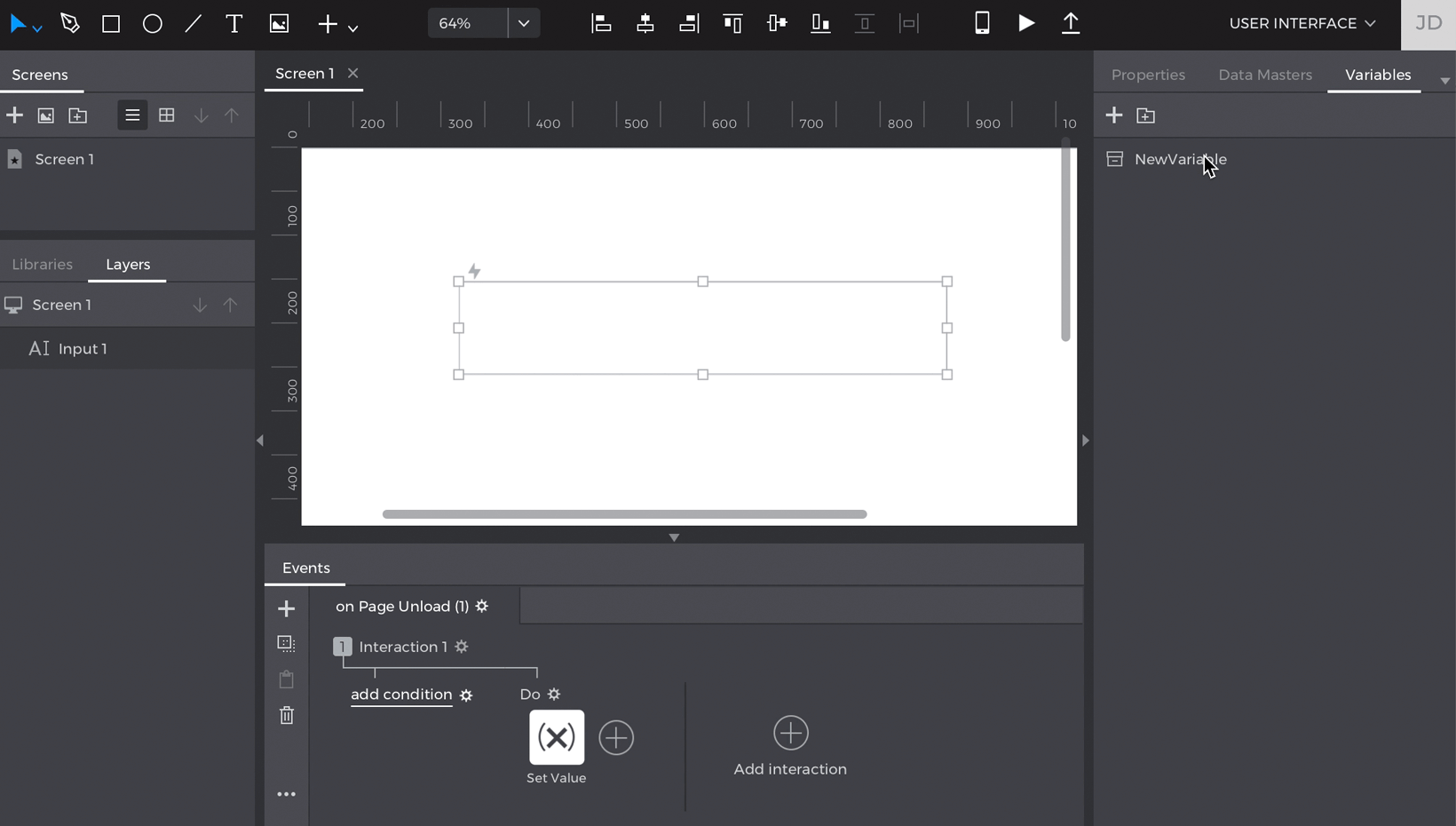Screen dimensions: 1456x826
Task: Add a screen from image
Action: pos(46,115)
